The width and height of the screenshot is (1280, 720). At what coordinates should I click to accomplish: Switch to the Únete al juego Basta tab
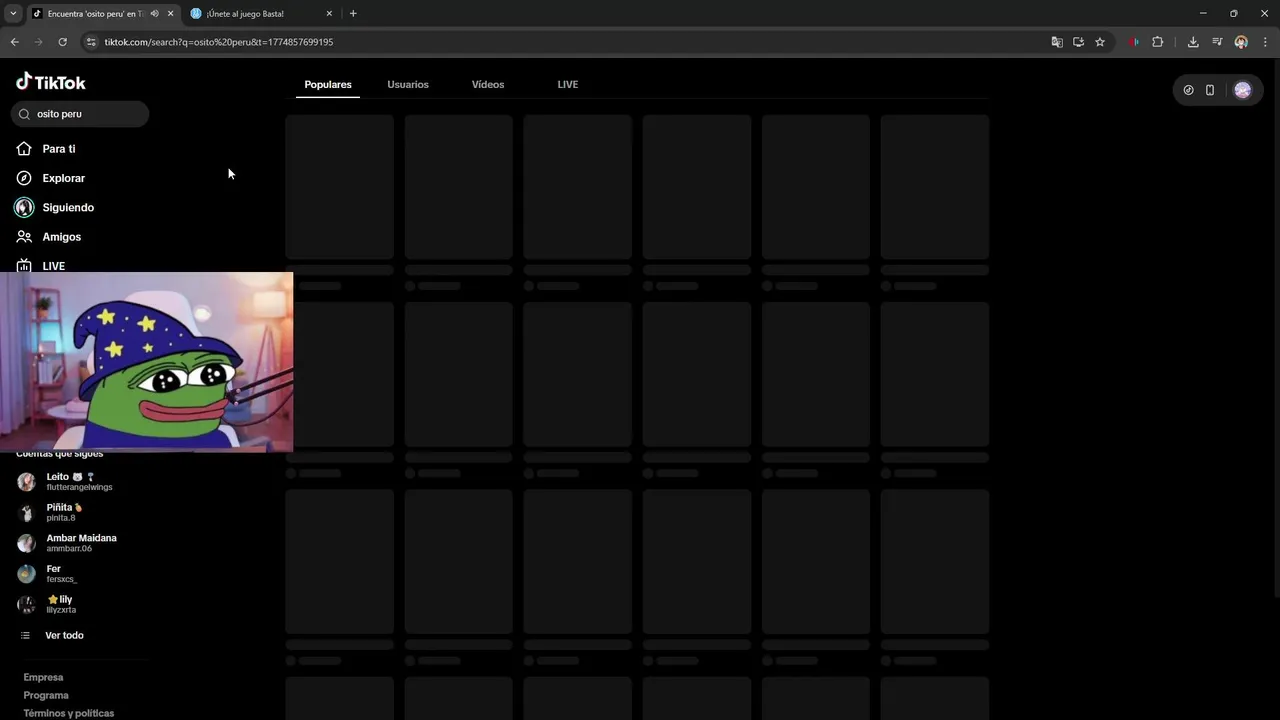(x=262, y=14)
